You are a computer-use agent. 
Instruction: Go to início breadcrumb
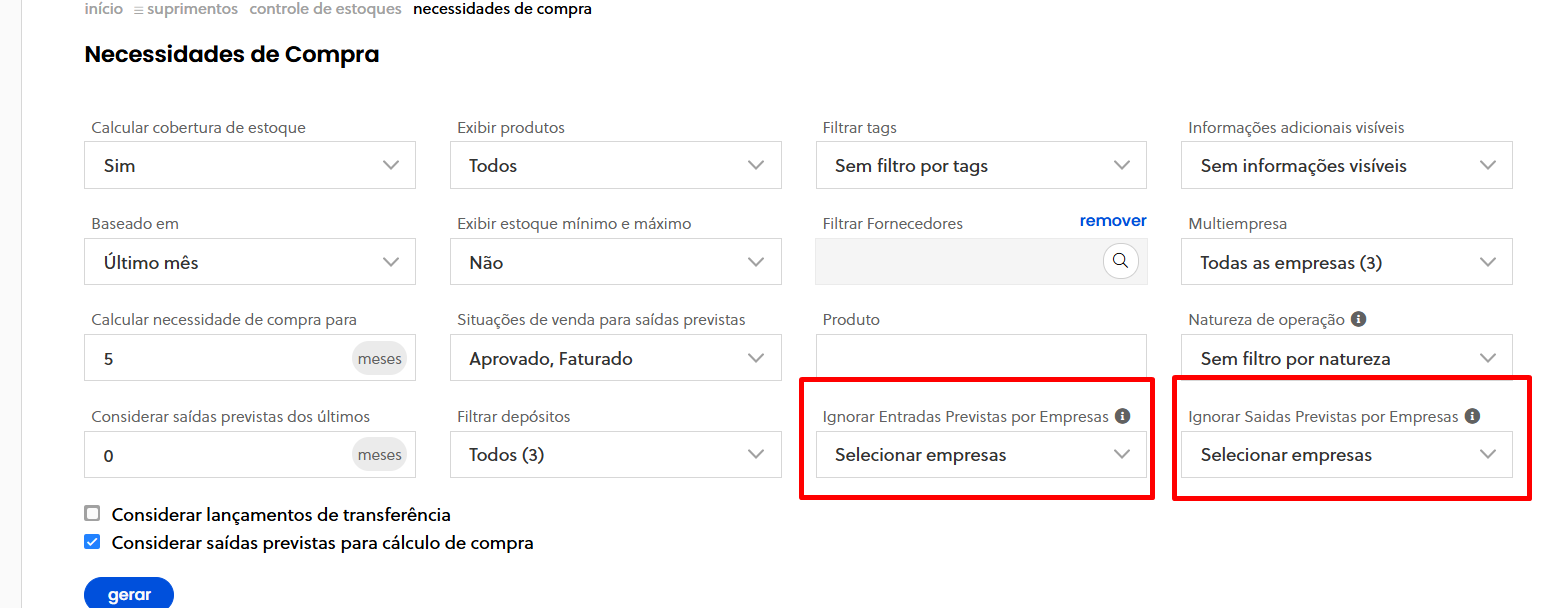pos(104,9)
